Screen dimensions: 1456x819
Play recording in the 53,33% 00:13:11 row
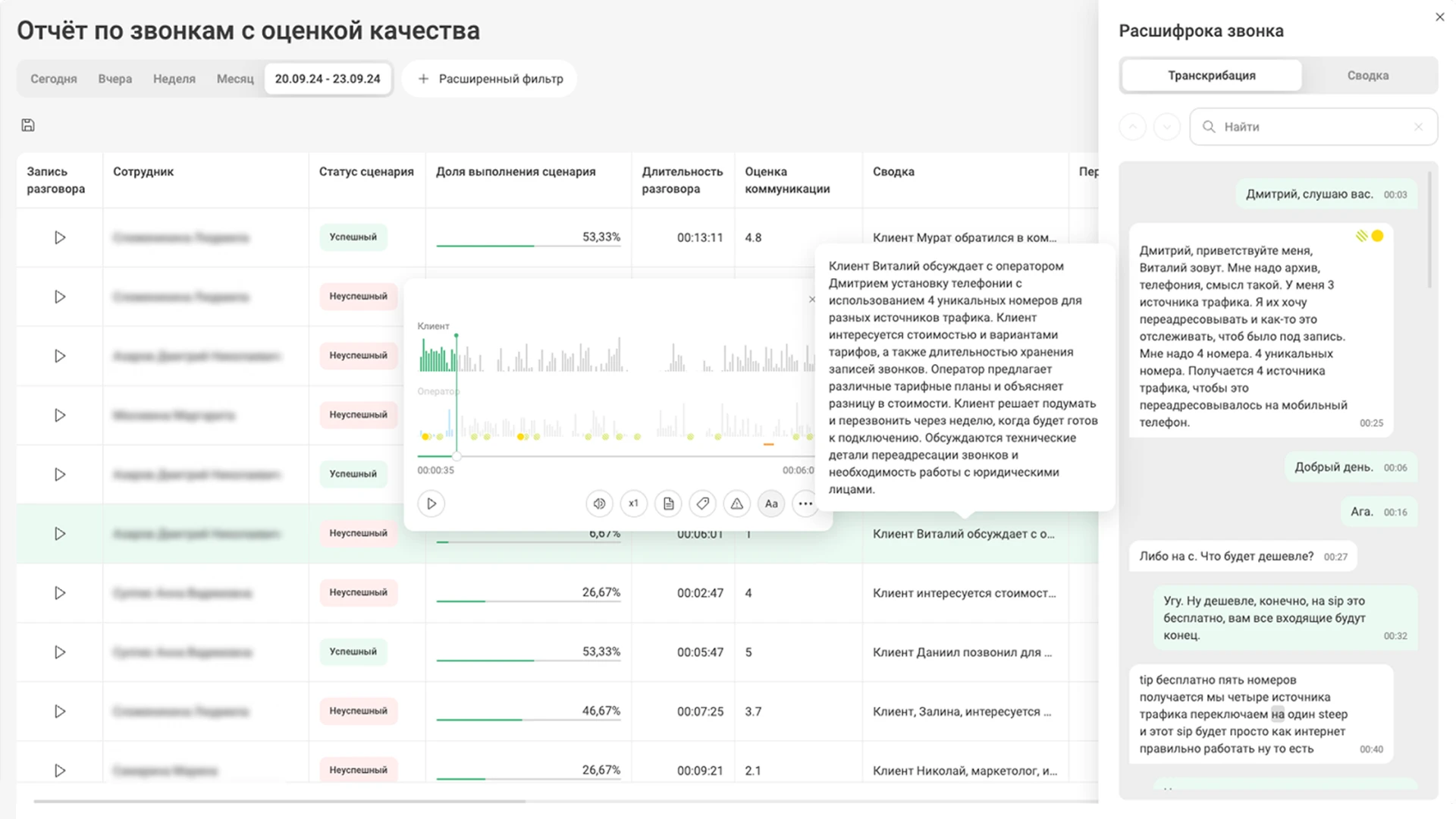pyautogui.click(x=60, y=237)
